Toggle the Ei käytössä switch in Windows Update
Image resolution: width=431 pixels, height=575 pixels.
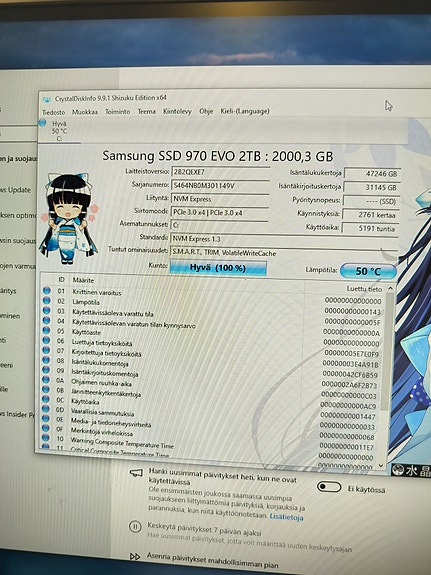click(x=329, y=487)
